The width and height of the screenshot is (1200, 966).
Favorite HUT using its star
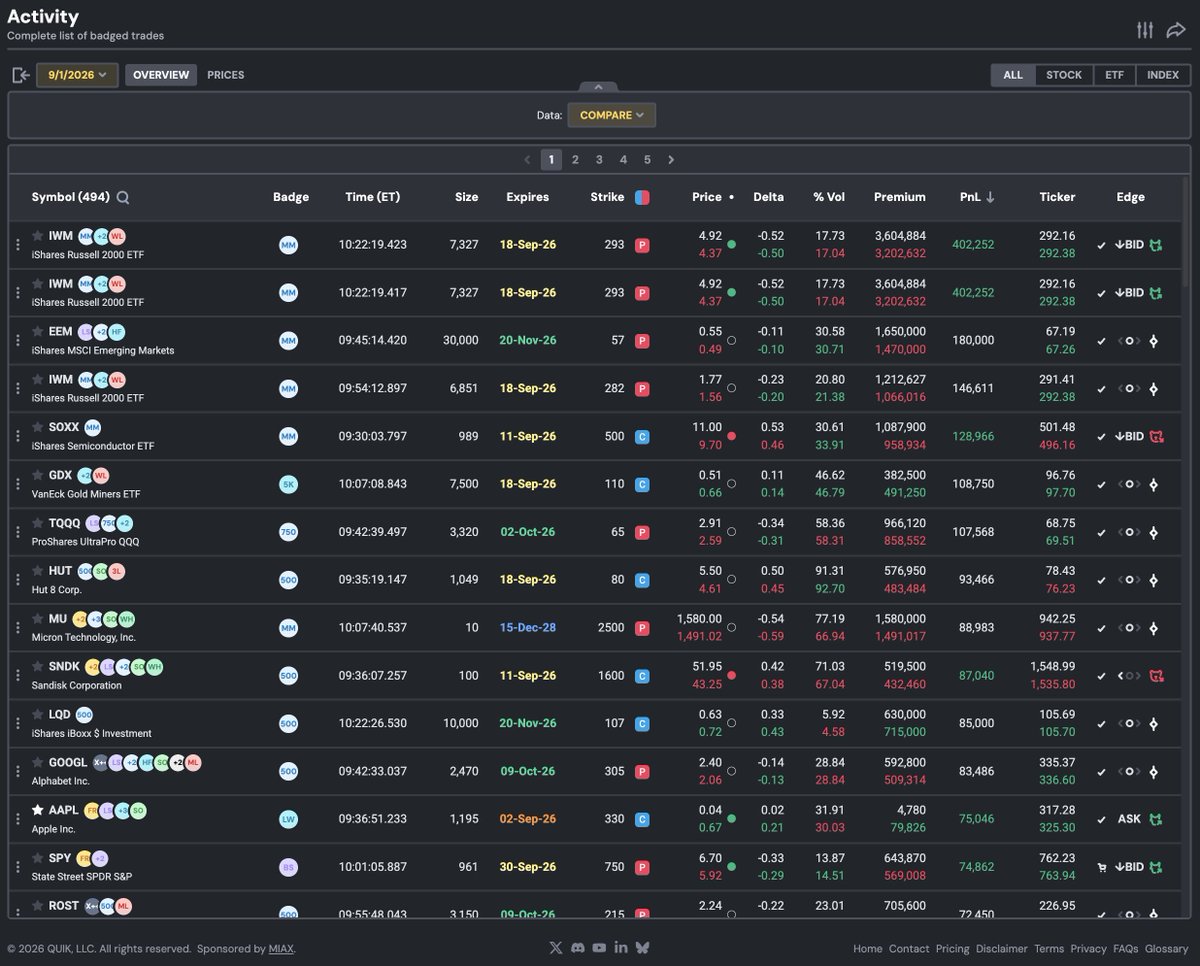pos(37,571)
